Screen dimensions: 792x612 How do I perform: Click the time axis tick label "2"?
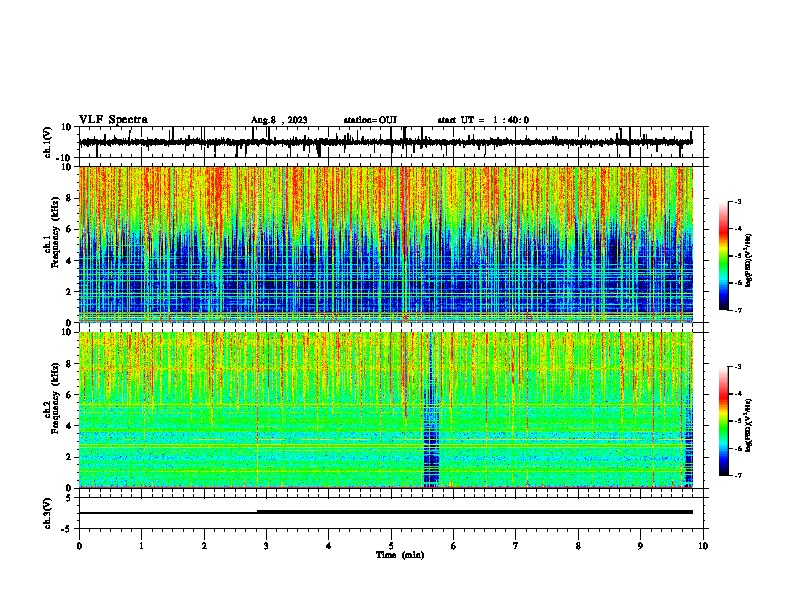(x=204, y=546)
